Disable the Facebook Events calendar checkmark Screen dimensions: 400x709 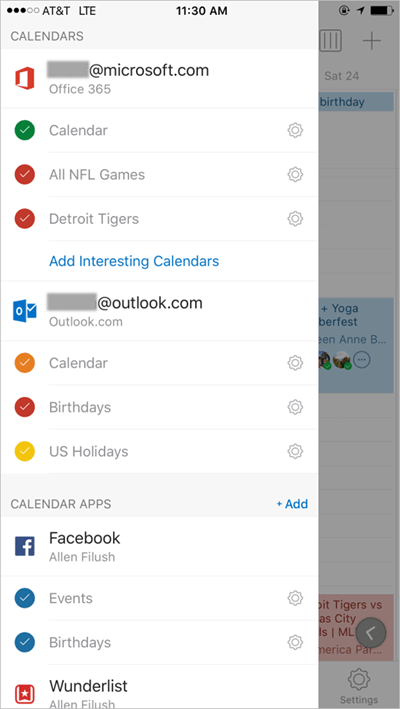click(x=25, y=598)
